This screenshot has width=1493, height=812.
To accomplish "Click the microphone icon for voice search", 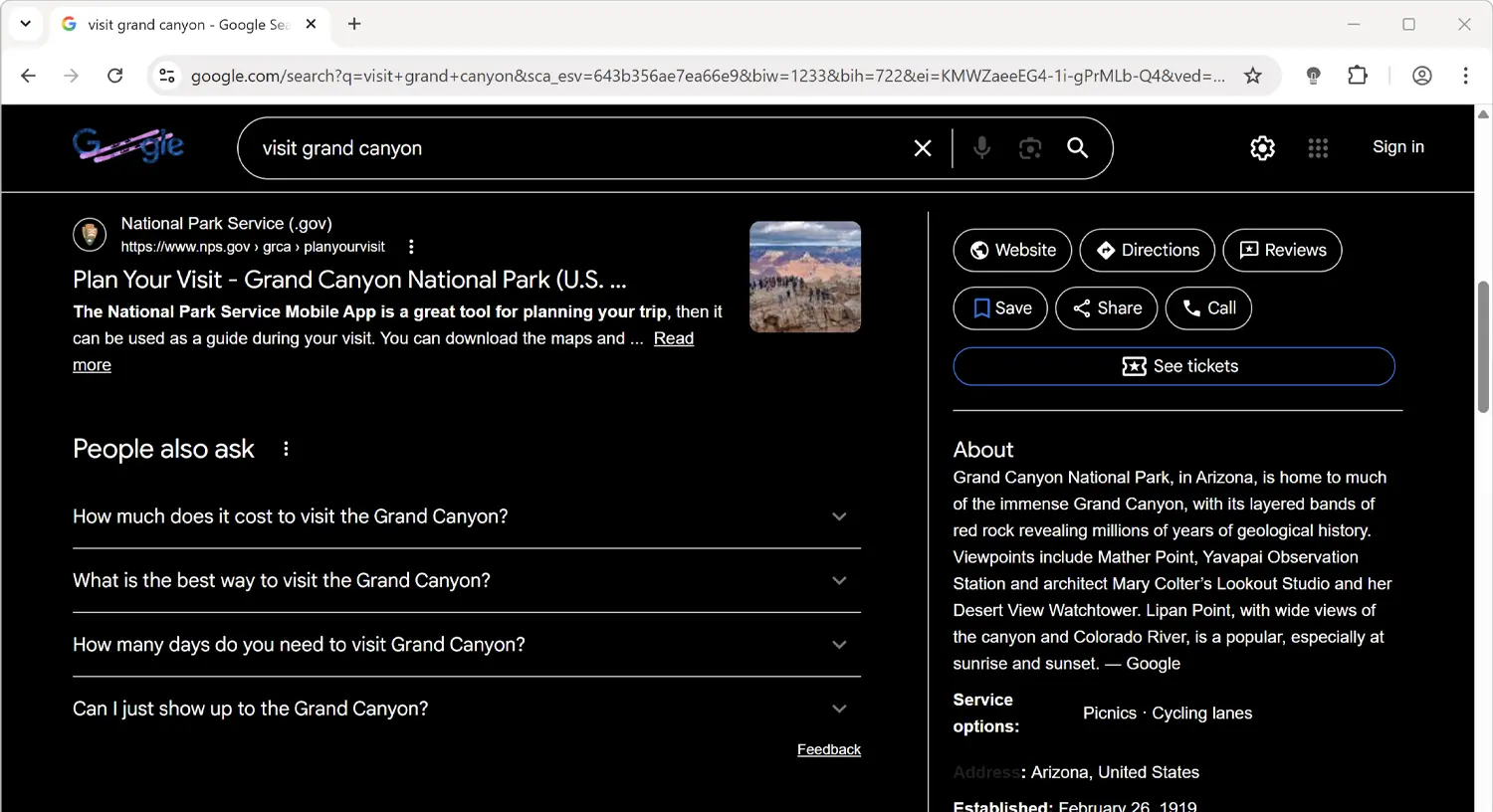I will (x=981, y=147).
